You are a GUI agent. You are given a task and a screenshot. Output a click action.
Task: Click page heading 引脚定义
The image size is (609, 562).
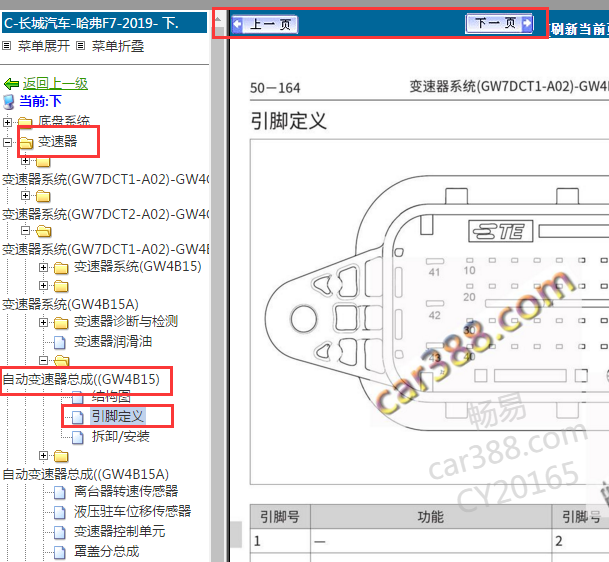(x=288, y=121)
